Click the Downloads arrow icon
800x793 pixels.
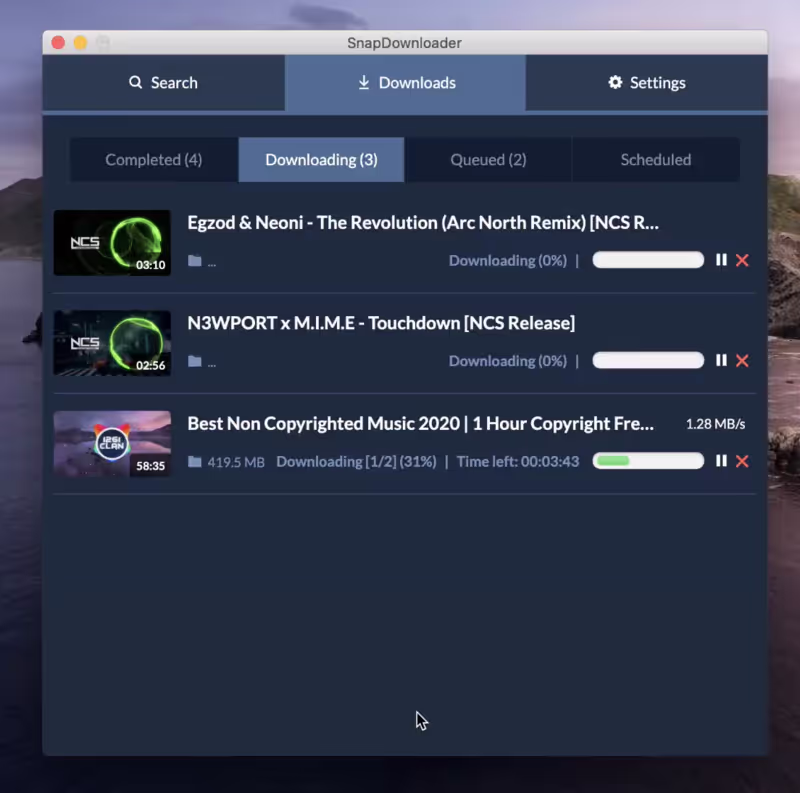[x=363, y=82]
